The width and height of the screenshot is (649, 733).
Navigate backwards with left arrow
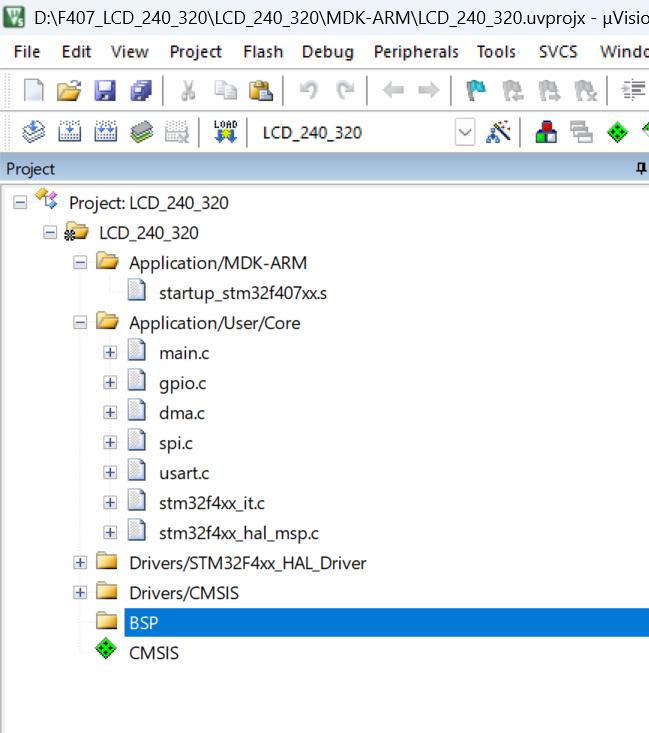tap(393, 90)
